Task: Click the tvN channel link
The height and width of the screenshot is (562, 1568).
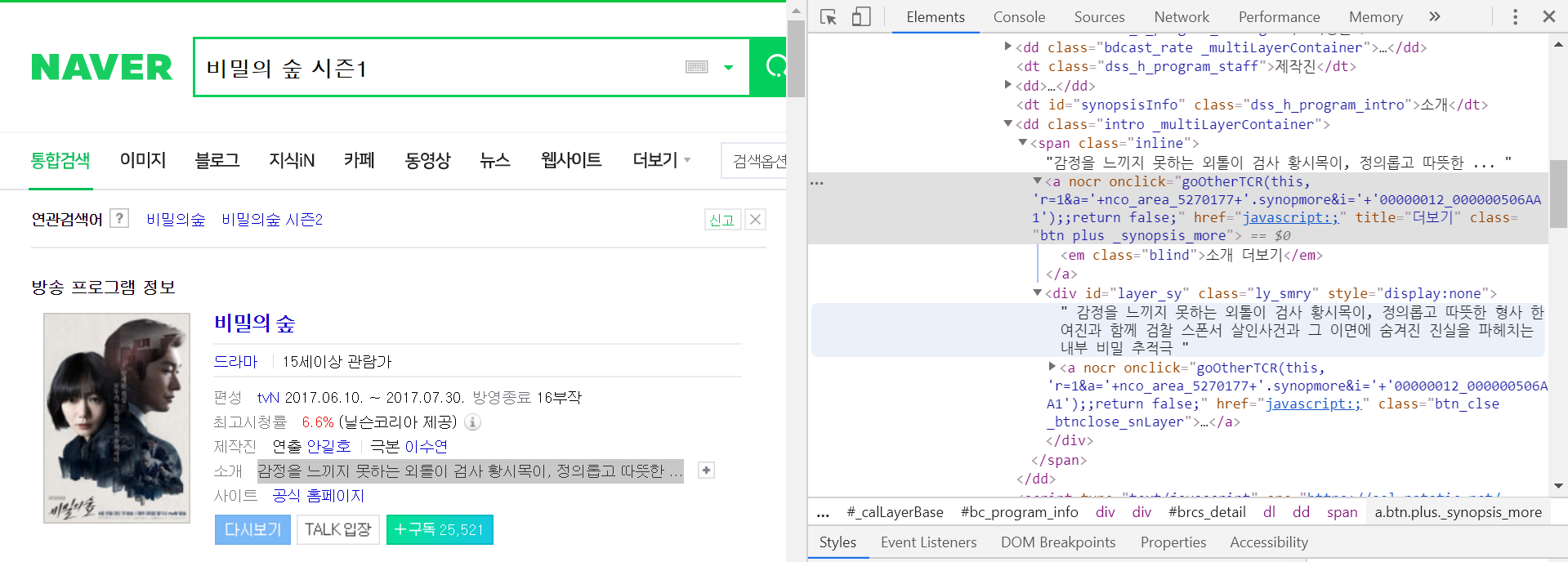Action: click(268, 398)
